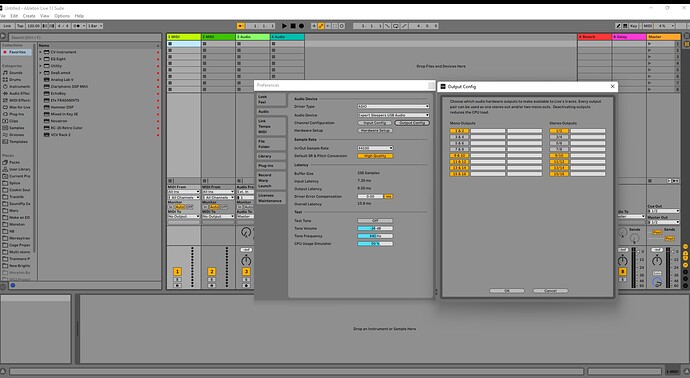This screenshot has height=378, width=690.
Task: Toggle mono output 3 & 4
Action: click(x=459, y=137)
